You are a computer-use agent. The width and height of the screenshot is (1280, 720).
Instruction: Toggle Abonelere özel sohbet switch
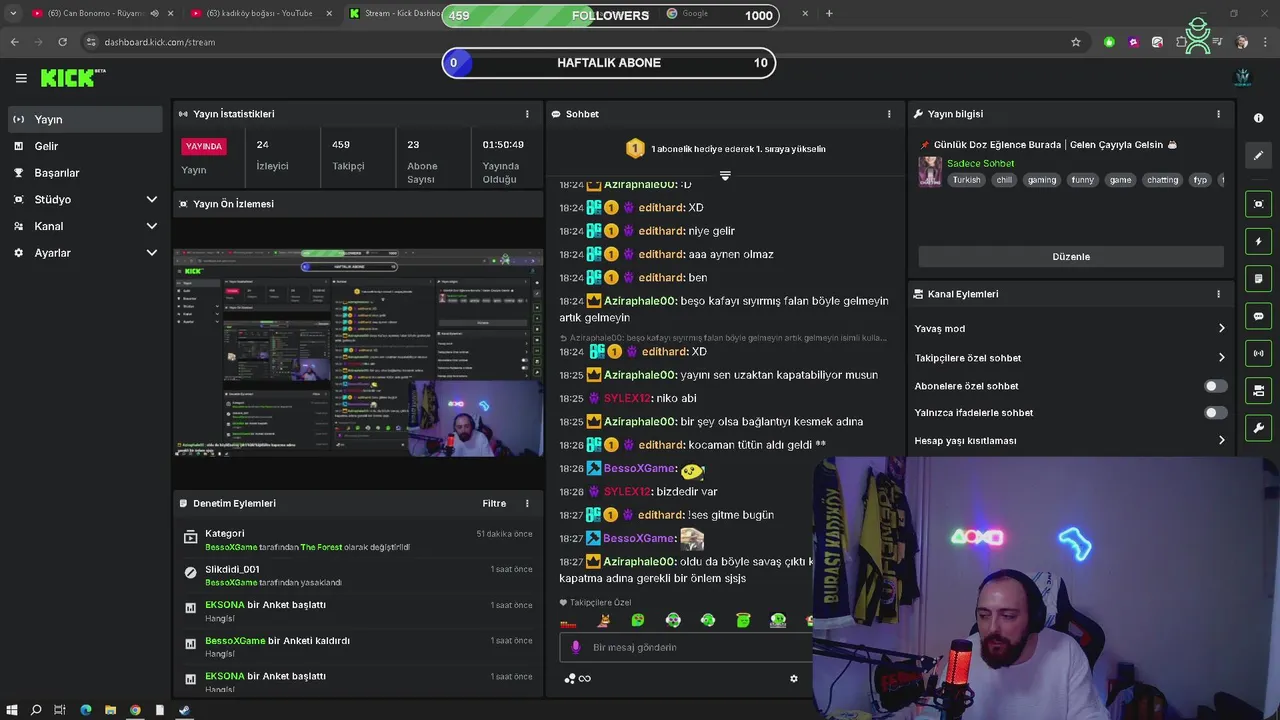click(1215, 386)
